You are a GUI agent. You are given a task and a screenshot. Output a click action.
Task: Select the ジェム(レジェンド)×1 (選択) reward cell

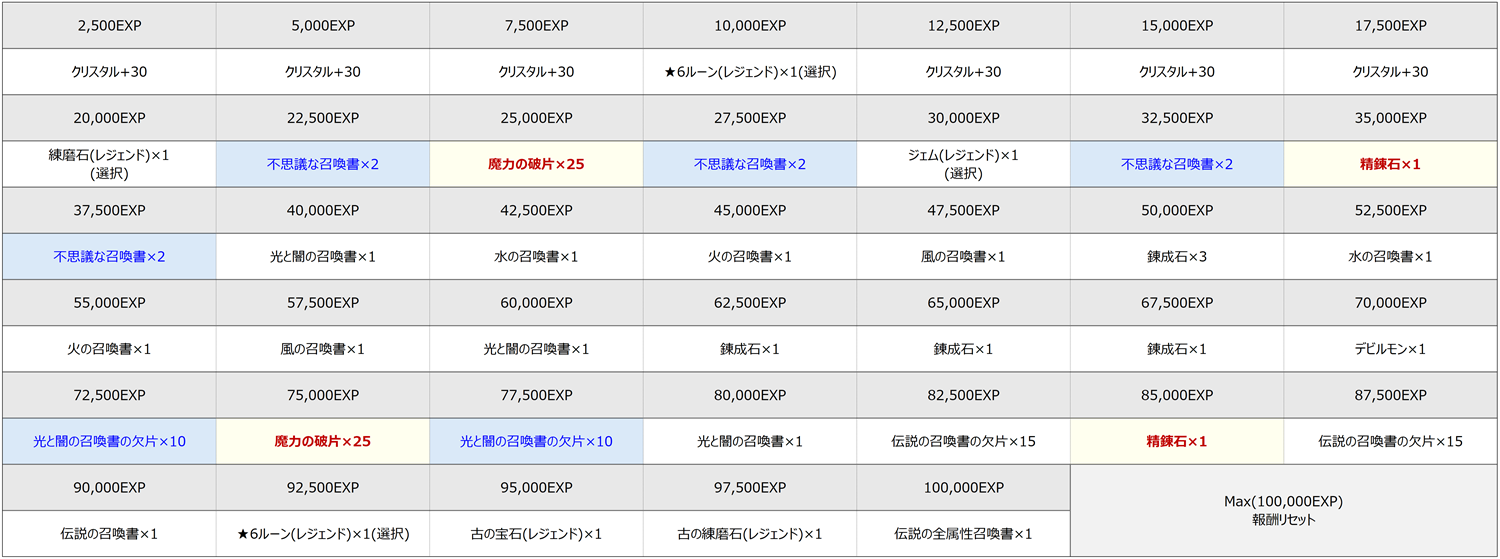pyautogui.click(x=963, y=163)
